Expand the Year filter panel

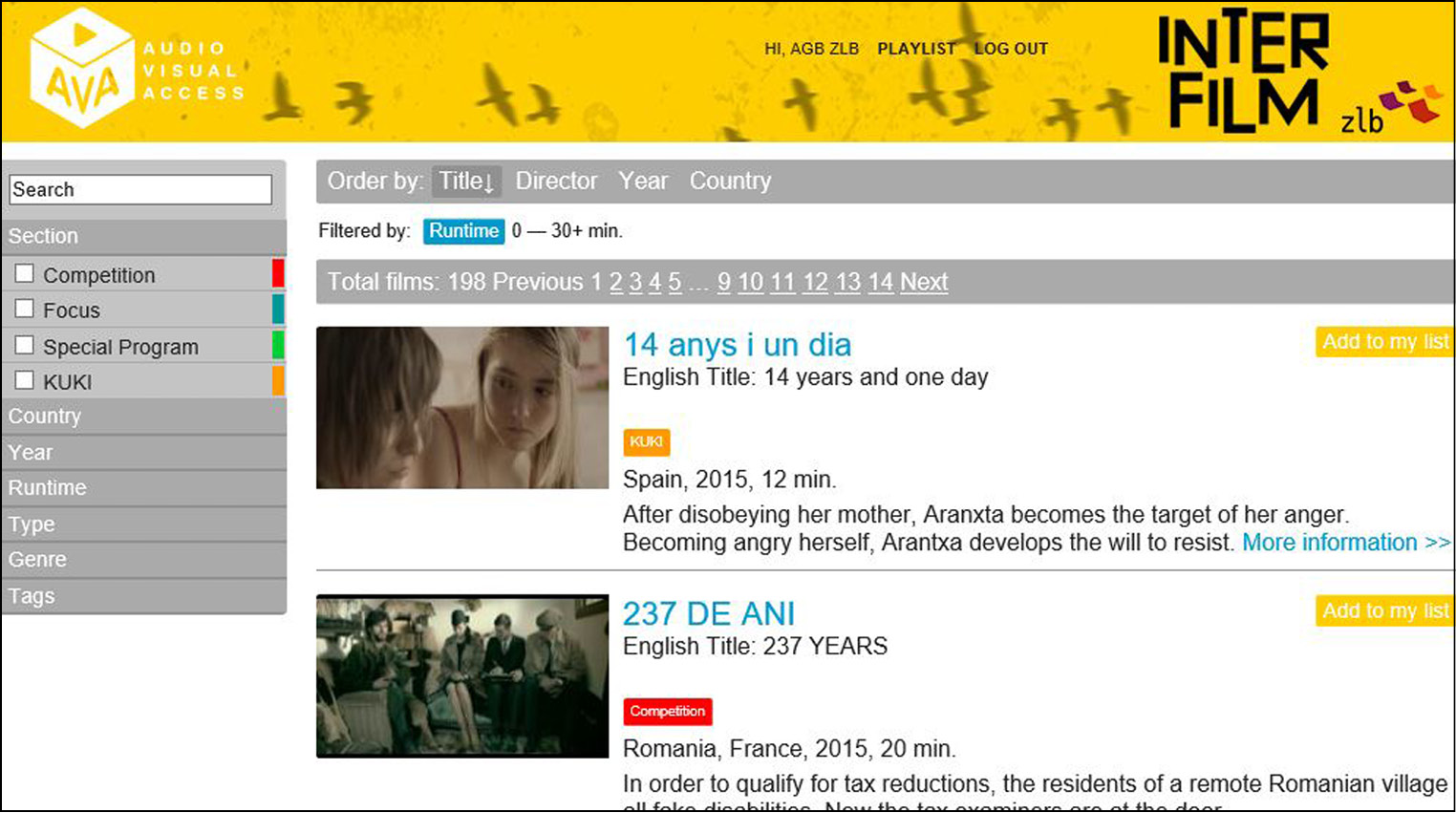coord(144,453)
